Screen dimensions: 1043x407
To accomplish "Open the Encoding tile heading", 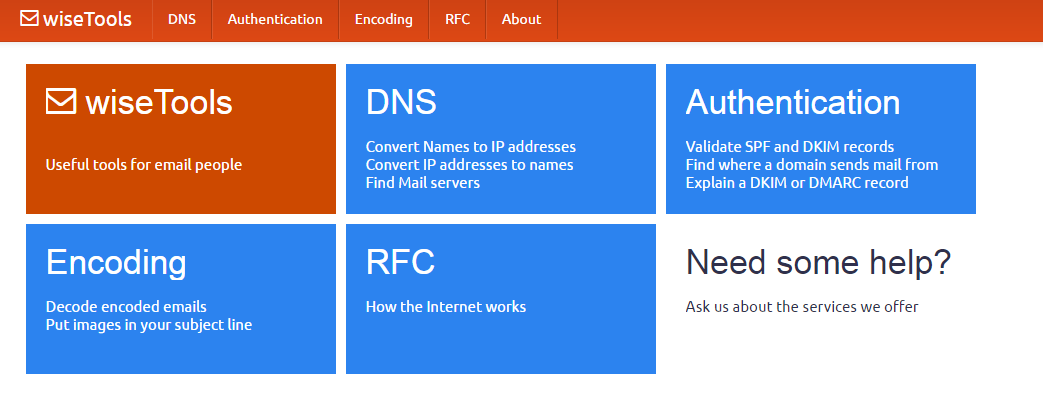I will click(x=116, y=262).
